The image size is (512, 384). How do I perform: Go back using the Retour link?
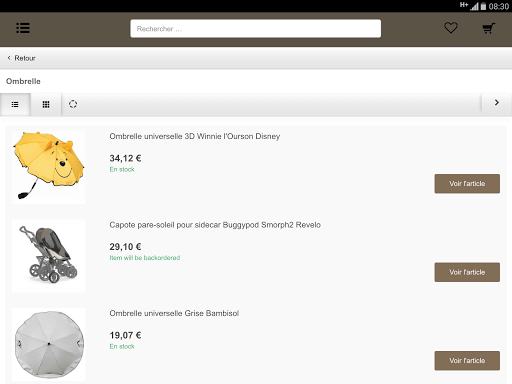[x=21, y=58]
